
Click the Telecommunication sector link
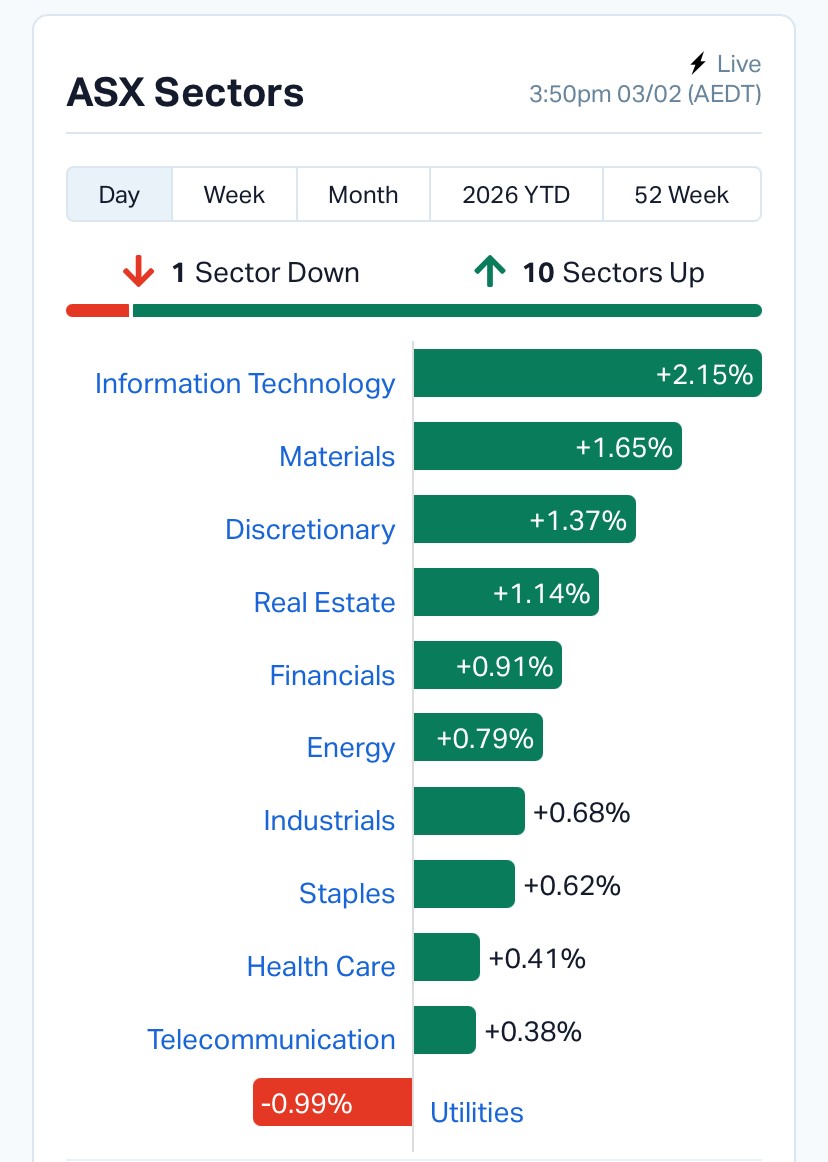point(271,1040)
